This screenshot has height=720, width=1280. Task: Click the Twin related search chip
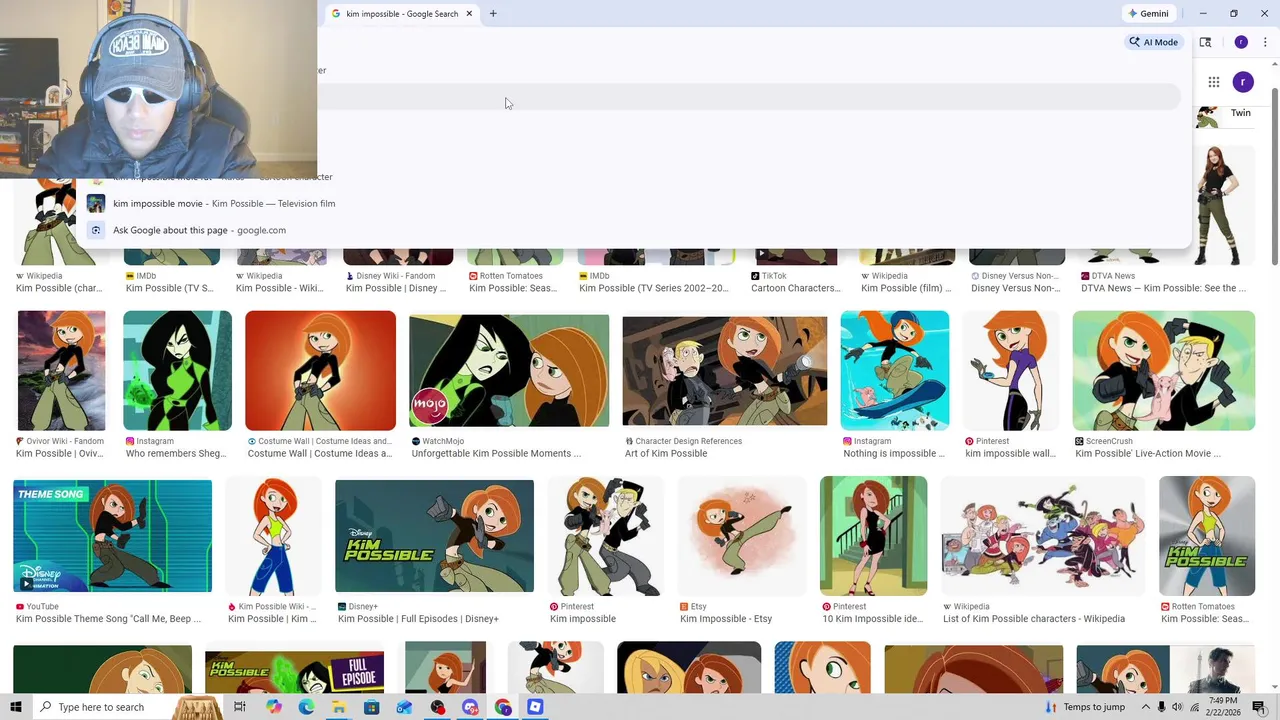pyautogui.click(x=1226, y=113)
